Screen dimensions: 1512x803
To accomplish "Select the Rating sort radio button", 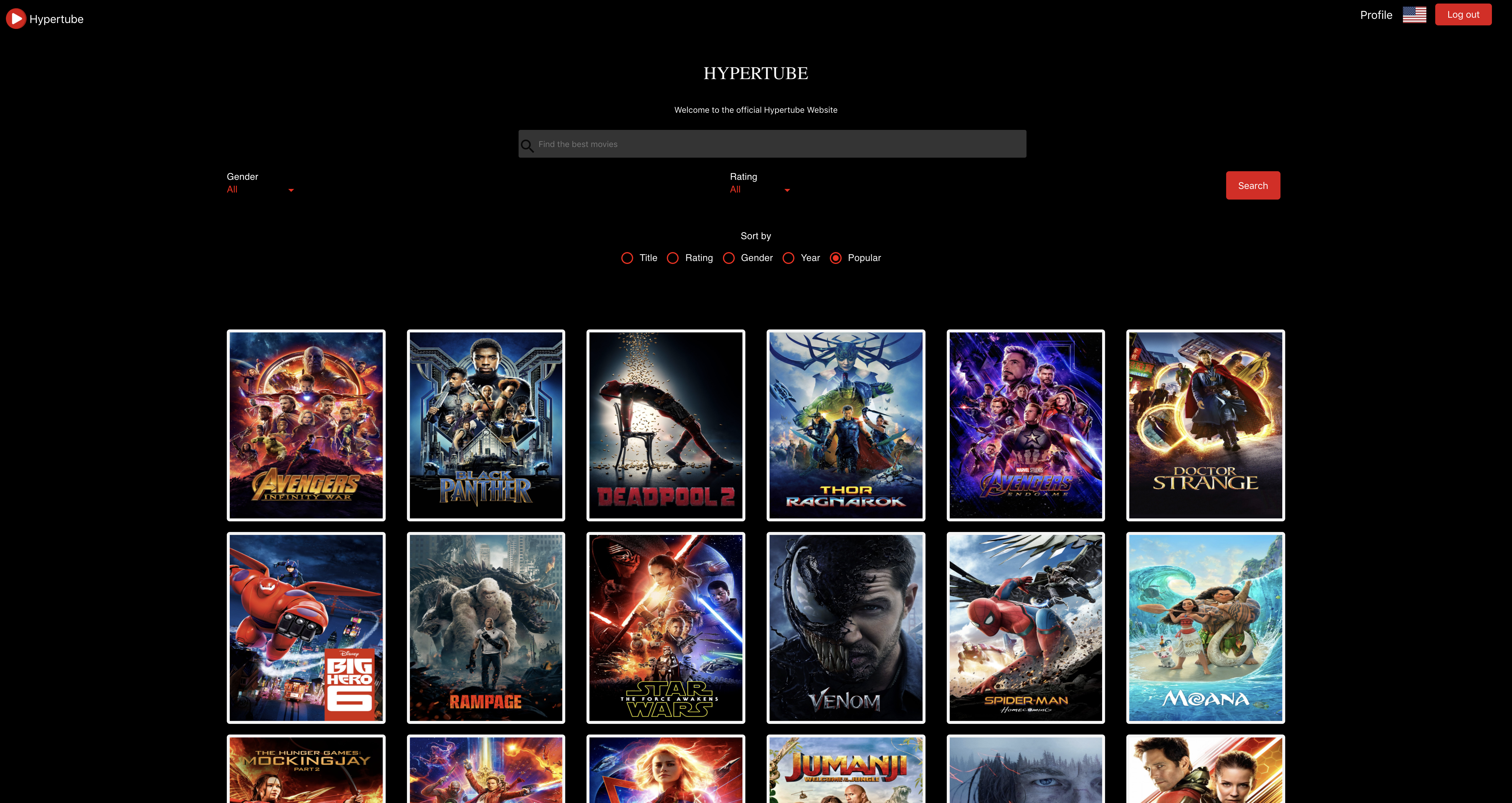I will pos(673,258).
